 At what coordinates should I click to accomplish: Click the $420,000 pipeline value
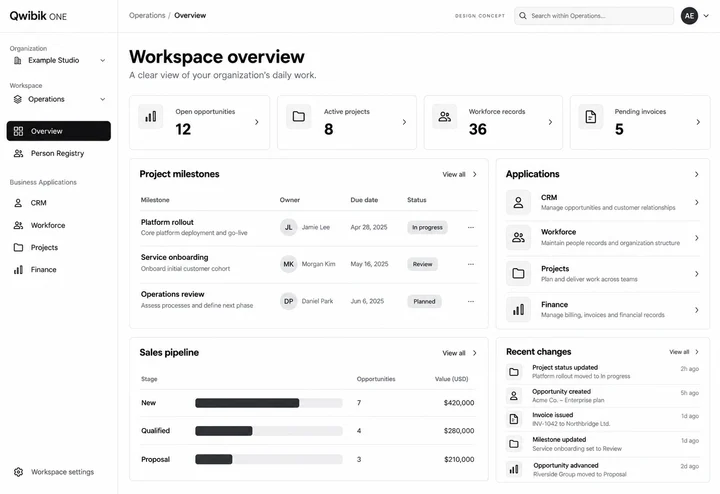[459, 403]
